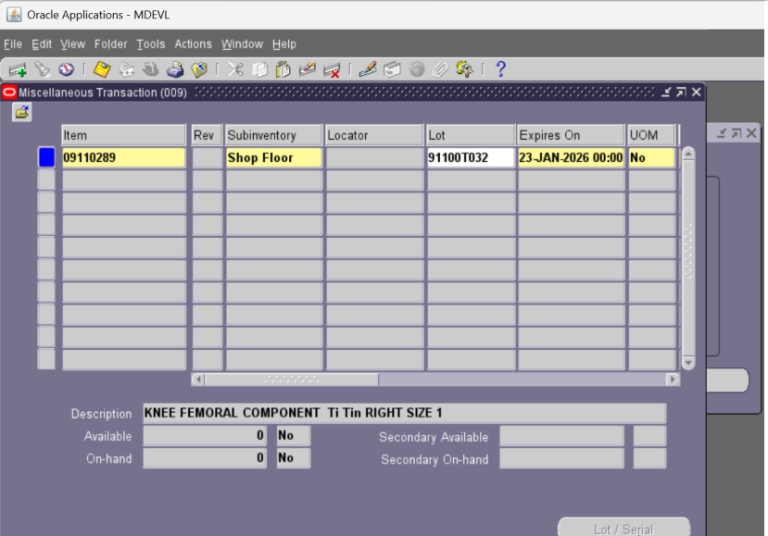This screenshot has height=536, width=768.
Task: Open the Actions menu
Action: point(193,44)
